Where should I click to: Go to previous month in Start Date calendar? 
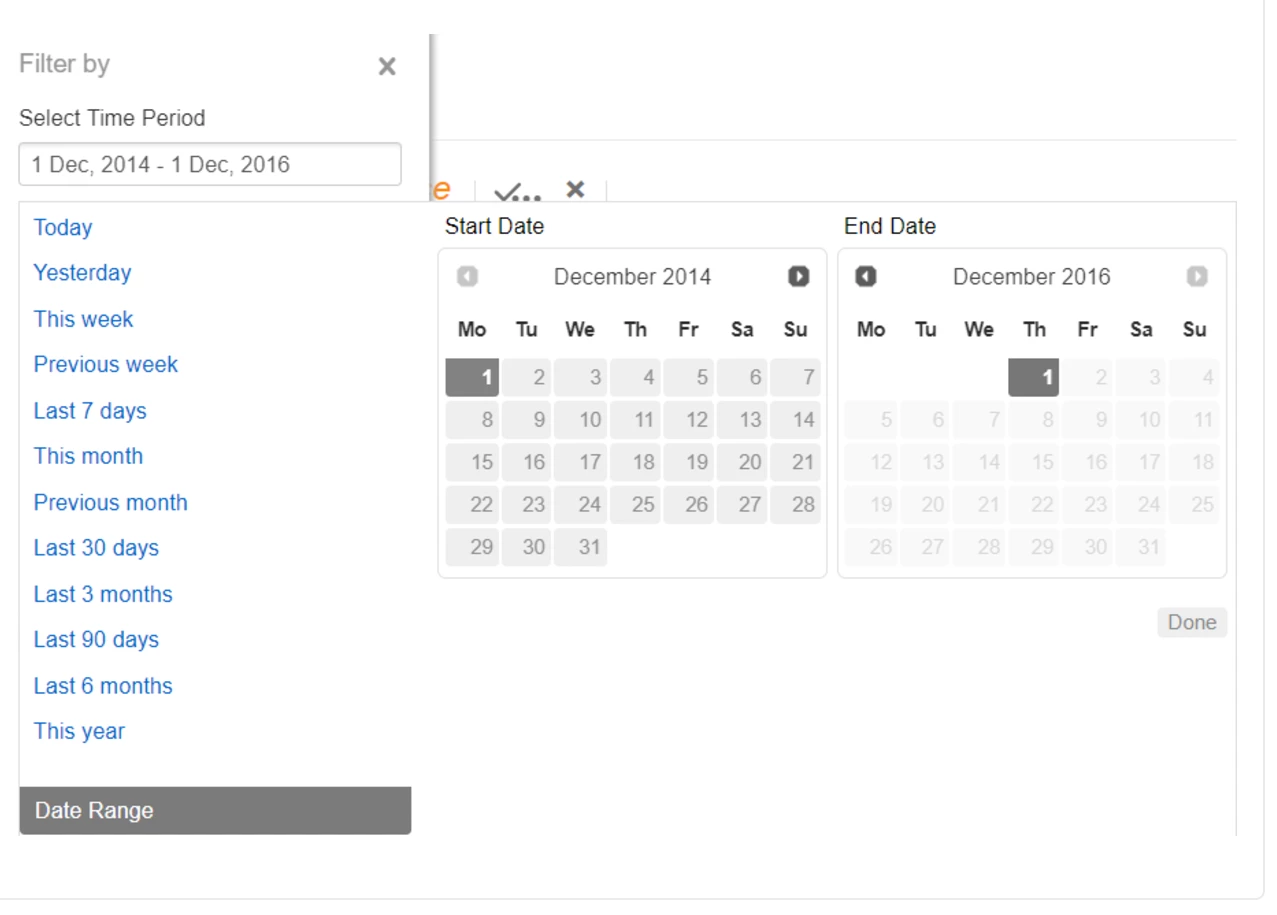tap(467, 277)
